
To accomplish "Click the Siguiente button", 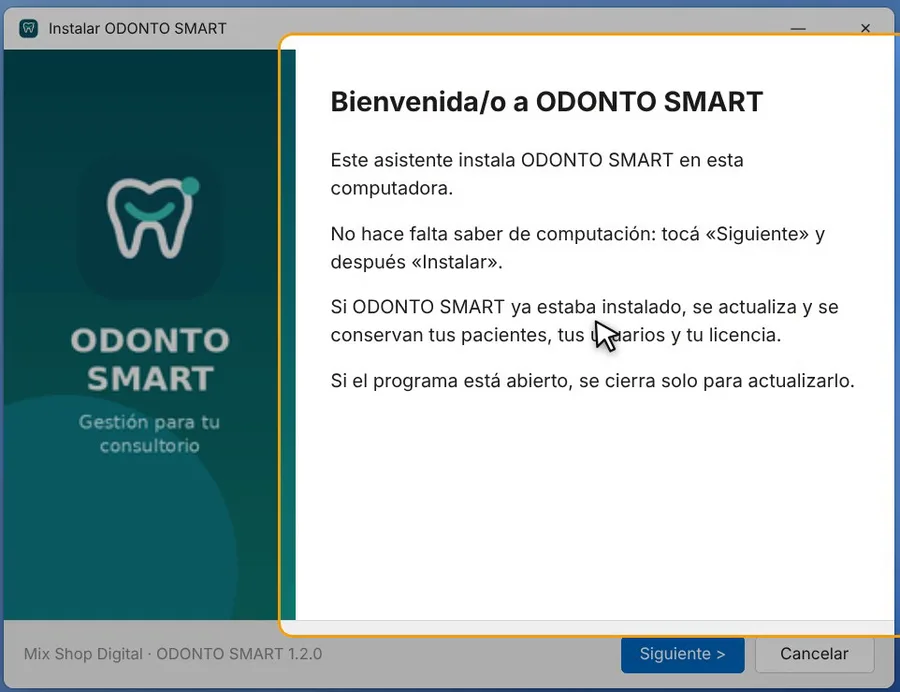I will click(682, 654).
